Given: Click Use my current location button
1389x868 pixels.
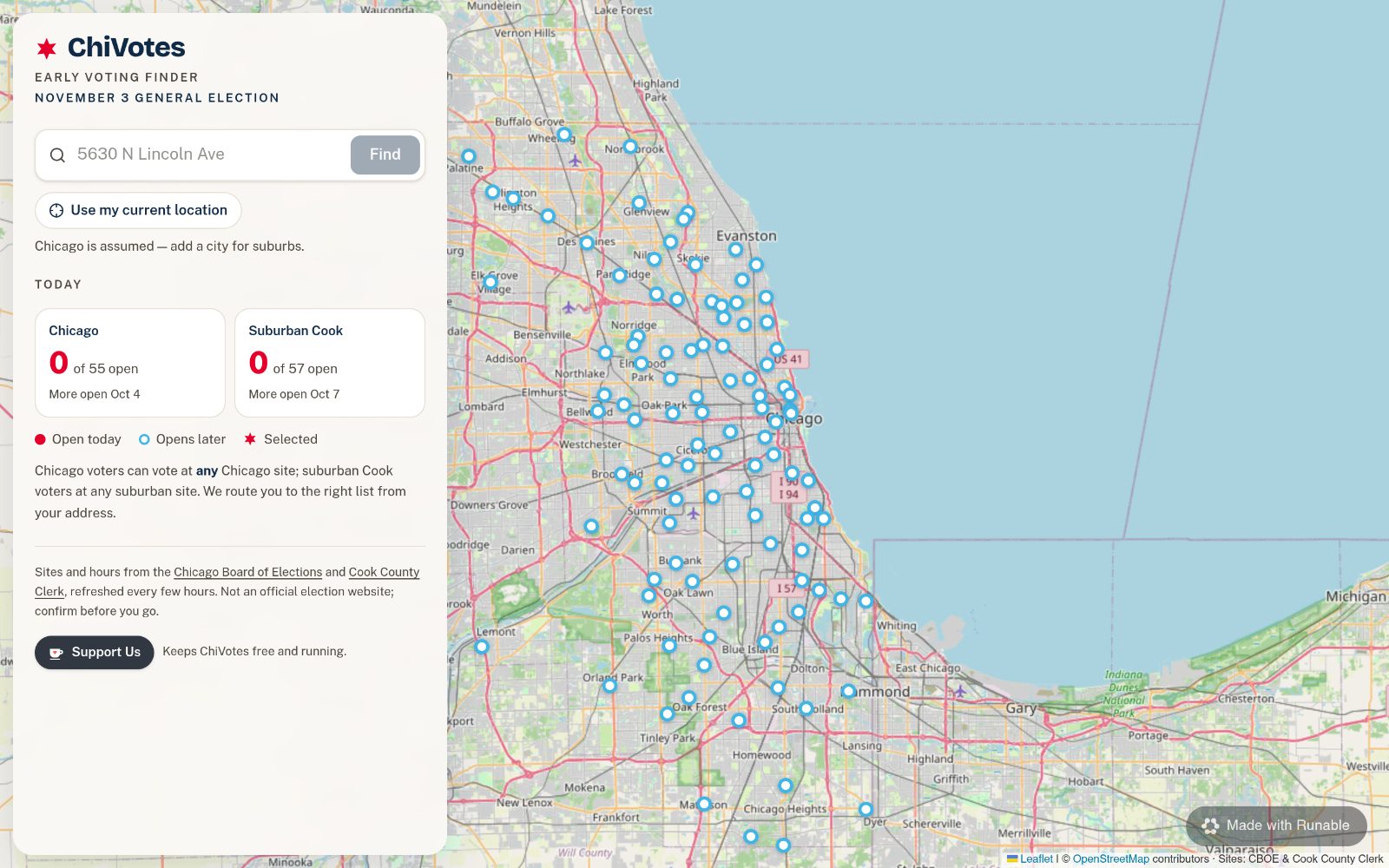Looking at the screenshot, I should pos(138,210).
